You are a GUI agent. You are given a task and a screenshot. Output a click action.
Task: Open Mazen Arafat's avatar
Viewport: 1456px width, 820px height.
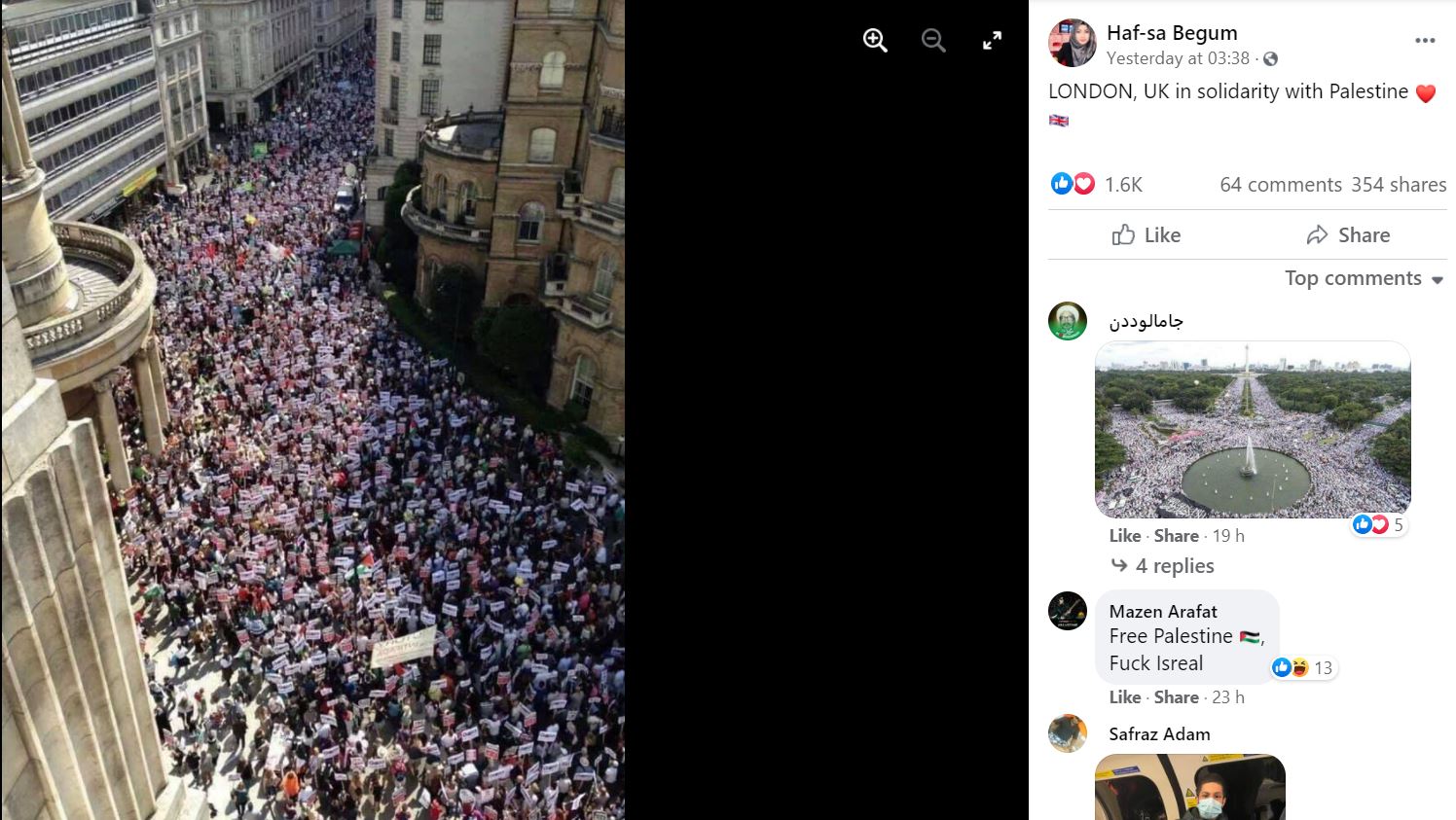pyautogui.click(x=1068, y=611)
